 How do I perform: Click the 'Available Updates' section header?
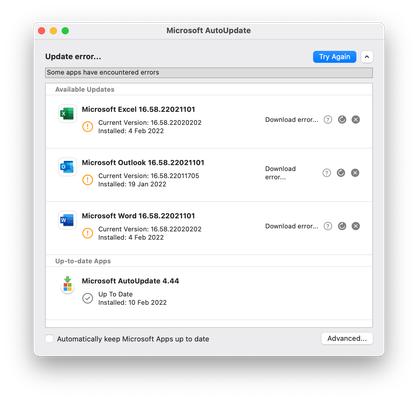click(x=85, y=89)
